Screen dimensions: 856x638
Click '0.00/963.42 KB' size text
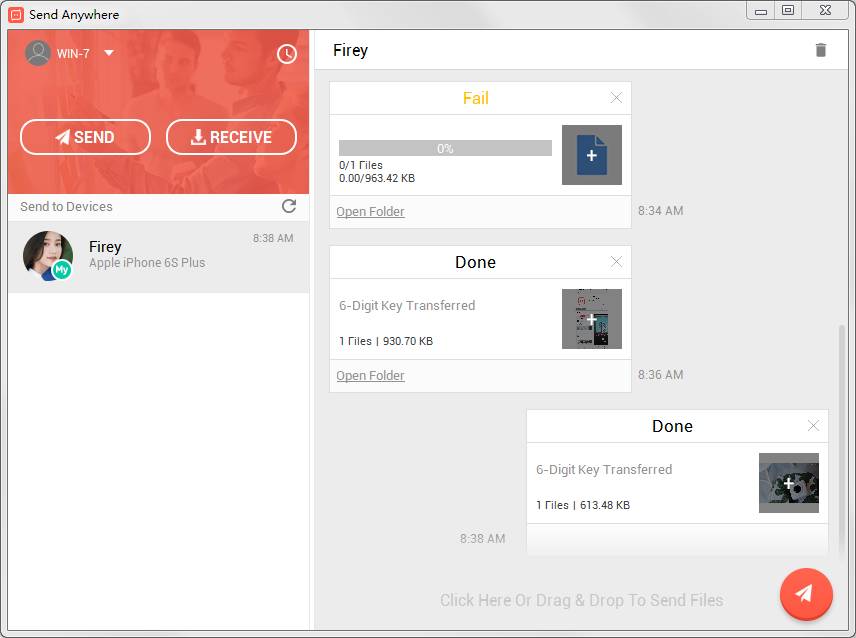point(377,178)
